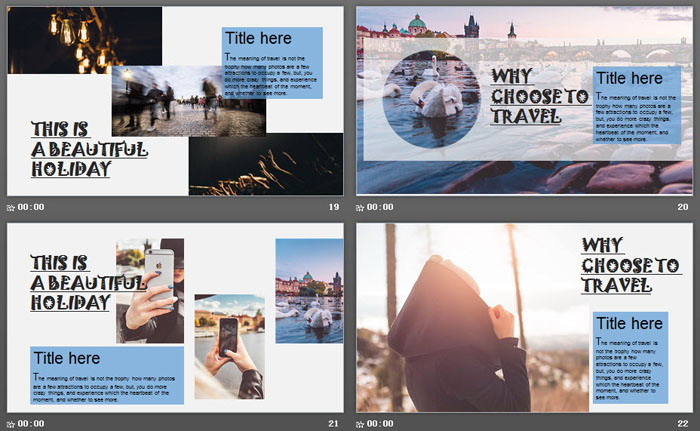The height and width of the screenshot is (431, 700).
Task: Click the transition star icon under slide 21
Action: [x=11, y=423]
